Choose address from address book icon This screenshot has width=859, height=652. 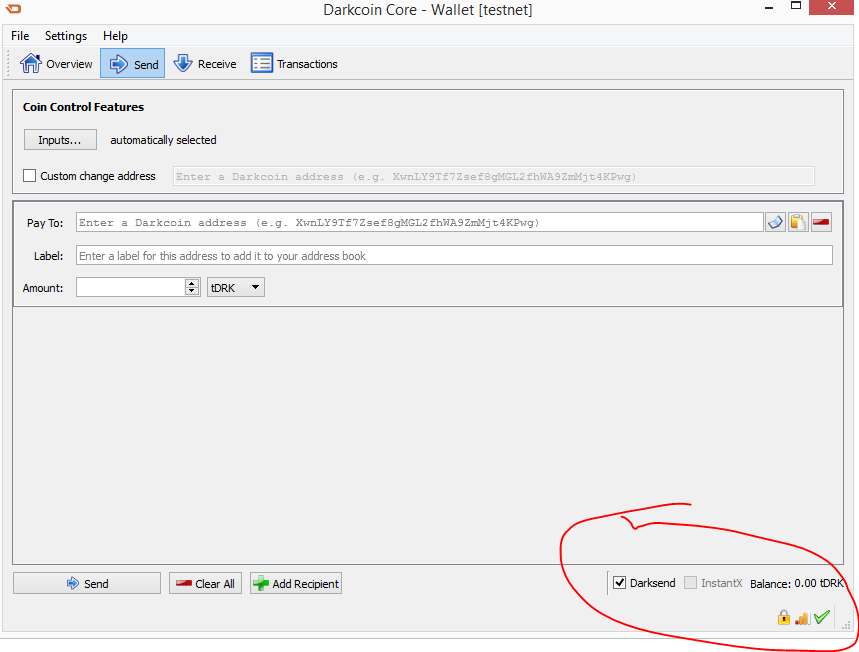(775, 222)
